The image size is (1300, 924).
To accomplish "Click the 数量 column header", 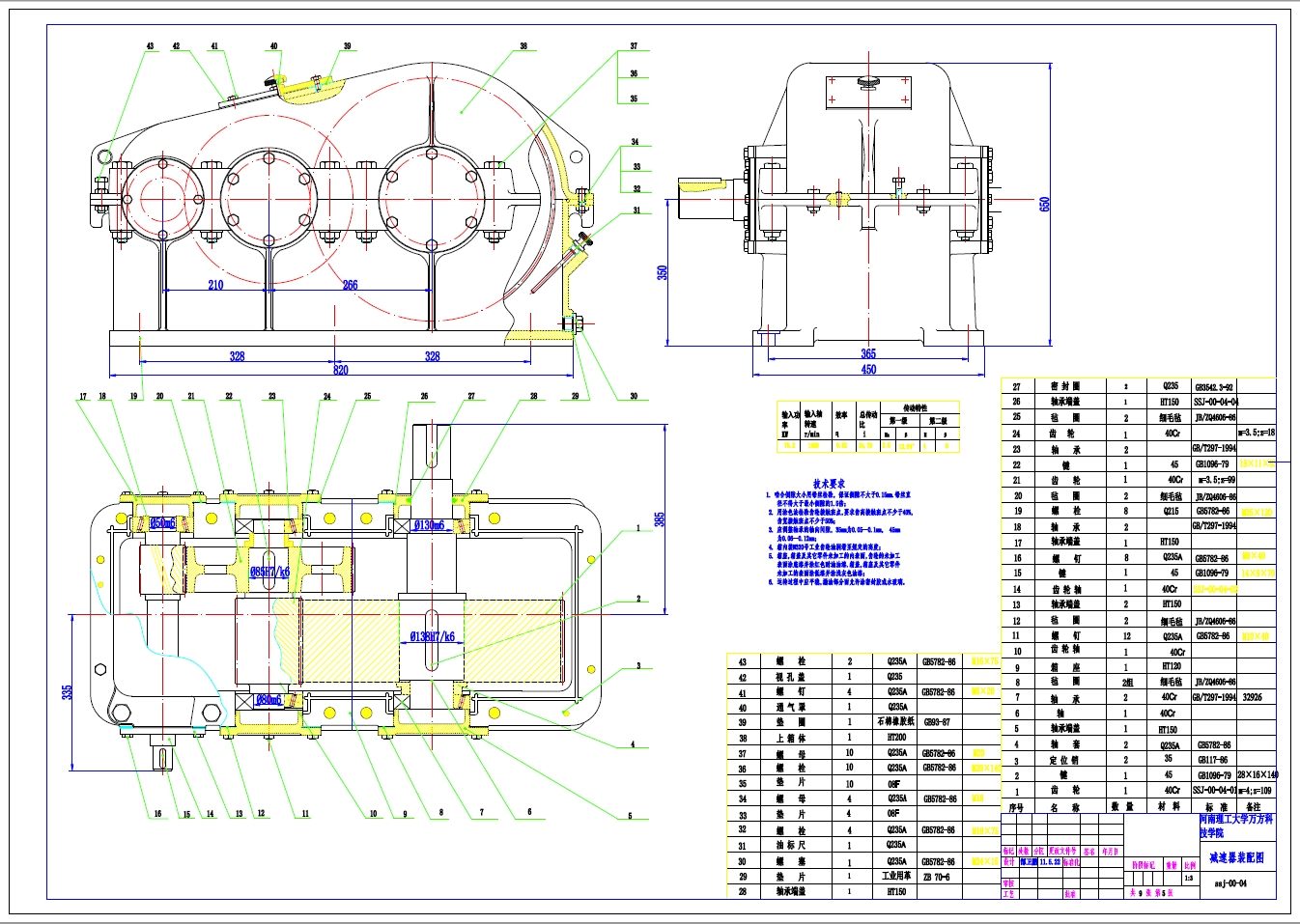I will point(1122,807).
